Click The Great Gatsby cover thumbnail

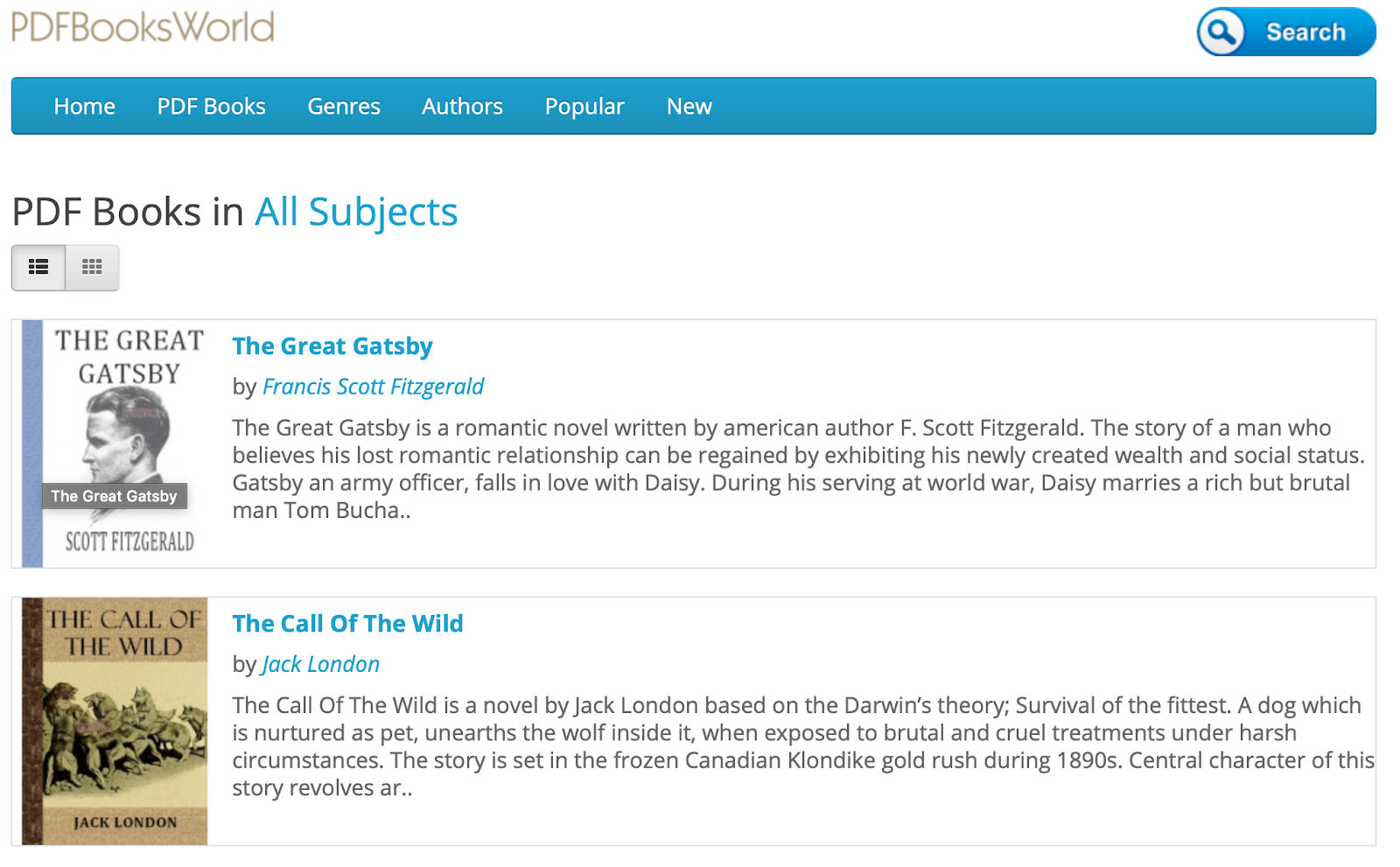point(115,444)
